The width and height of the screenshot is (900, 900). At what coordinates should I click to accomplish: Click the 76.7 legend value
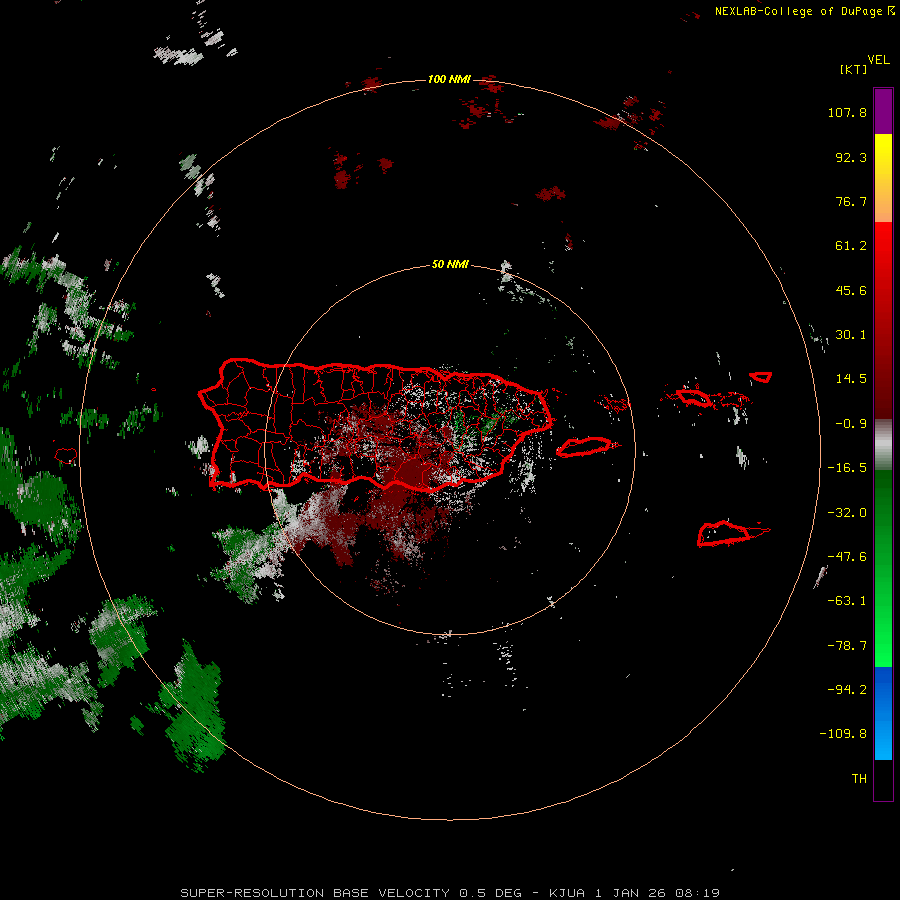pos(851,201)
